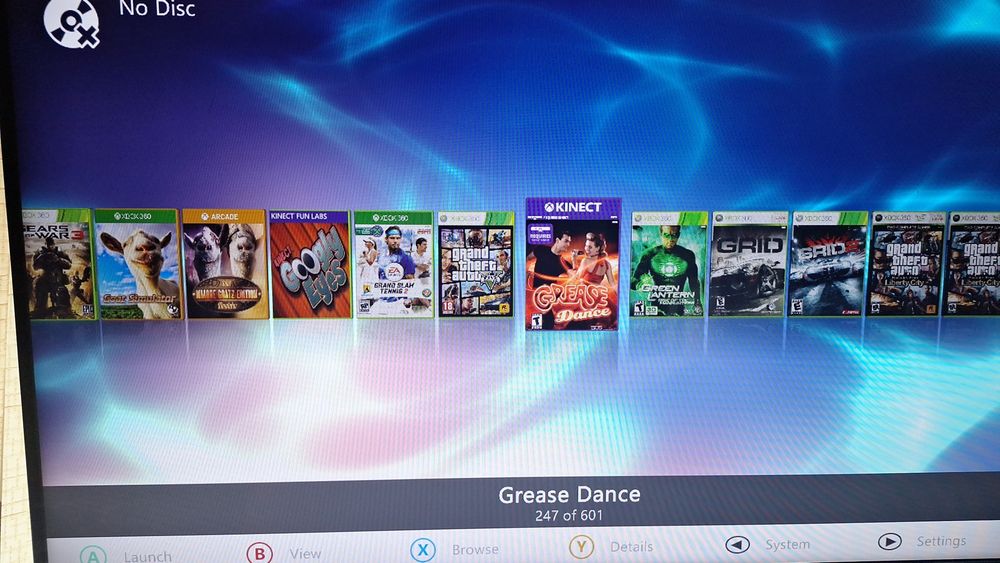Pick the first GRID racing cover

click(749, 264)
